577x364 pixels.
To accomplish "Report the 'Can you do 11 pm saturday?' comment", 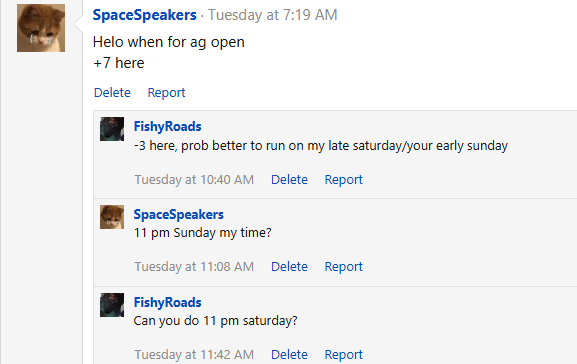I will coord(343,354).
